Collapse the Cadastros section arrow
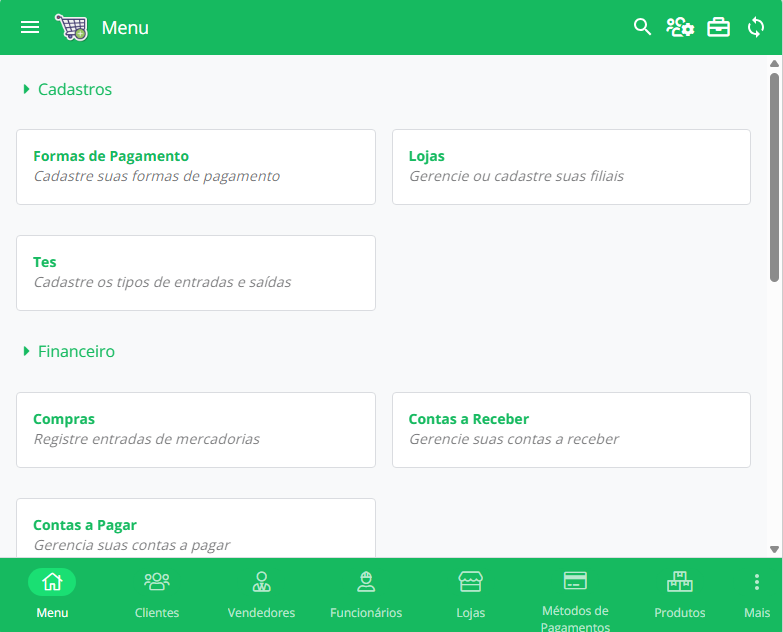783x632 pixels. (26, 89)
